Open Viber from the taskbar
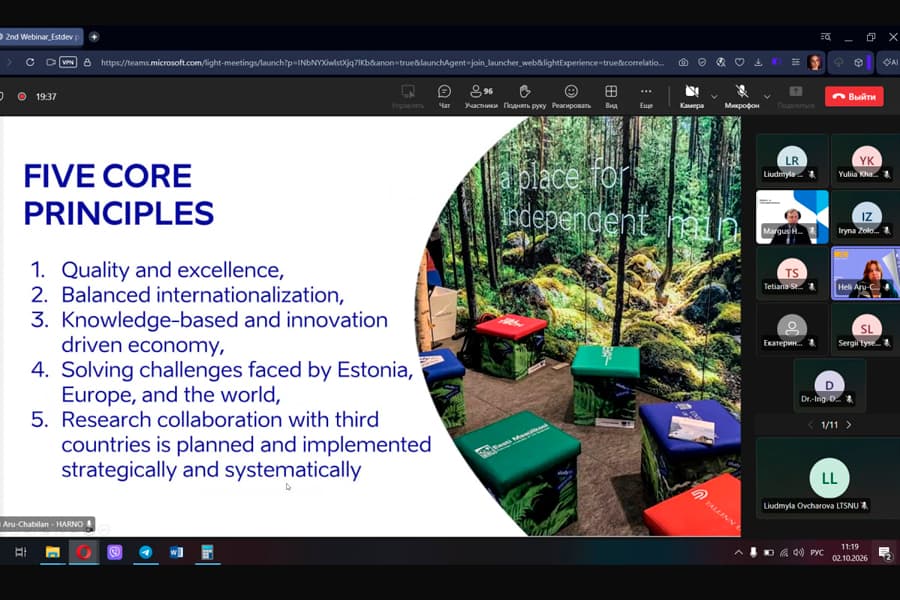Screen dimensions: 900x600 pos(115,552)
